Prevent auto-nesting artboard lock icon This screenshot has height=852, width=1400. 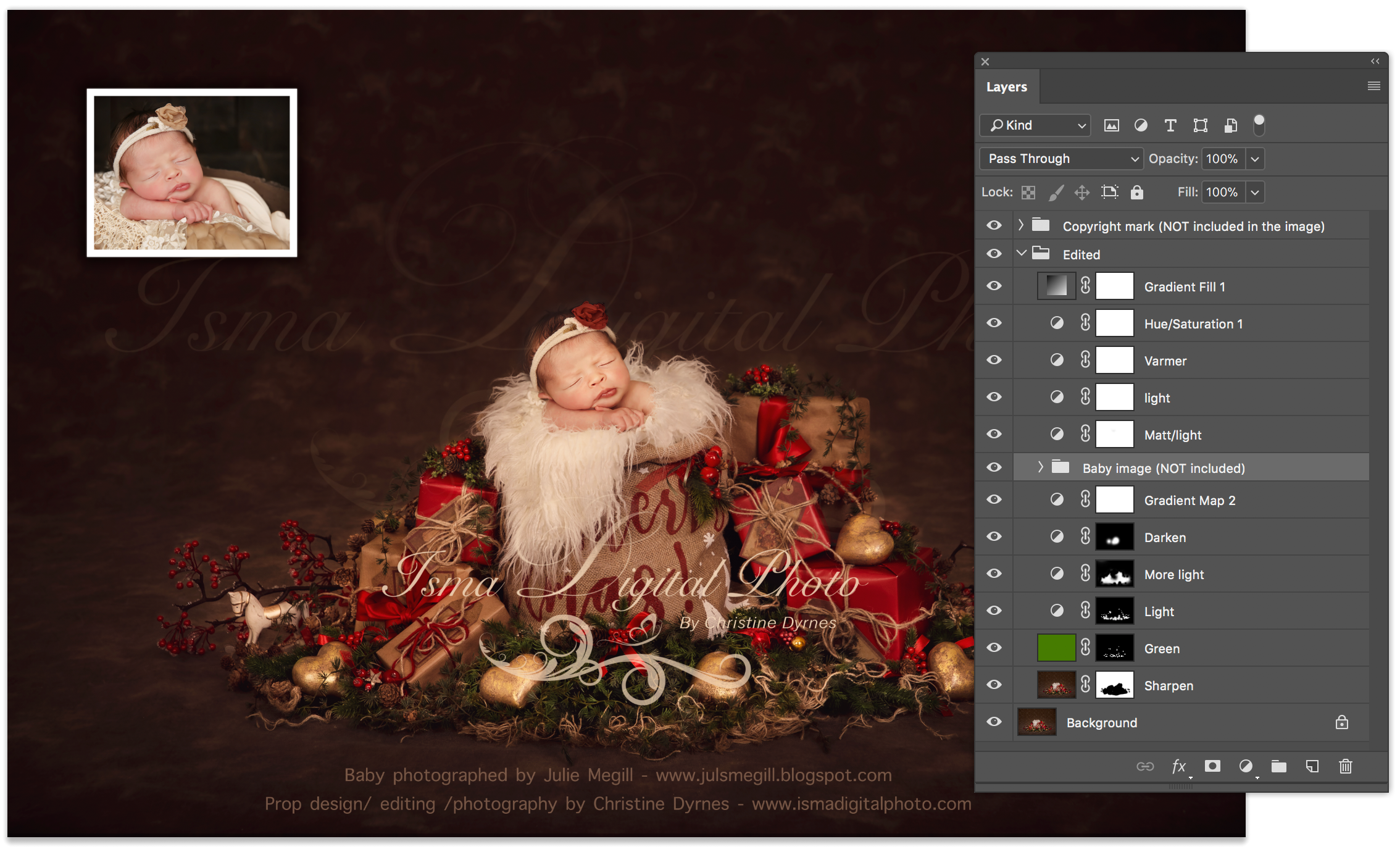[x=1109, y=192]
